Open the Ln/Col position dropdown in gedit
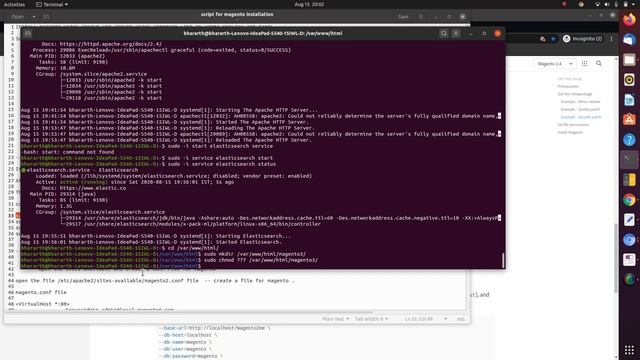The image size is (640, 360). (426, 319)
